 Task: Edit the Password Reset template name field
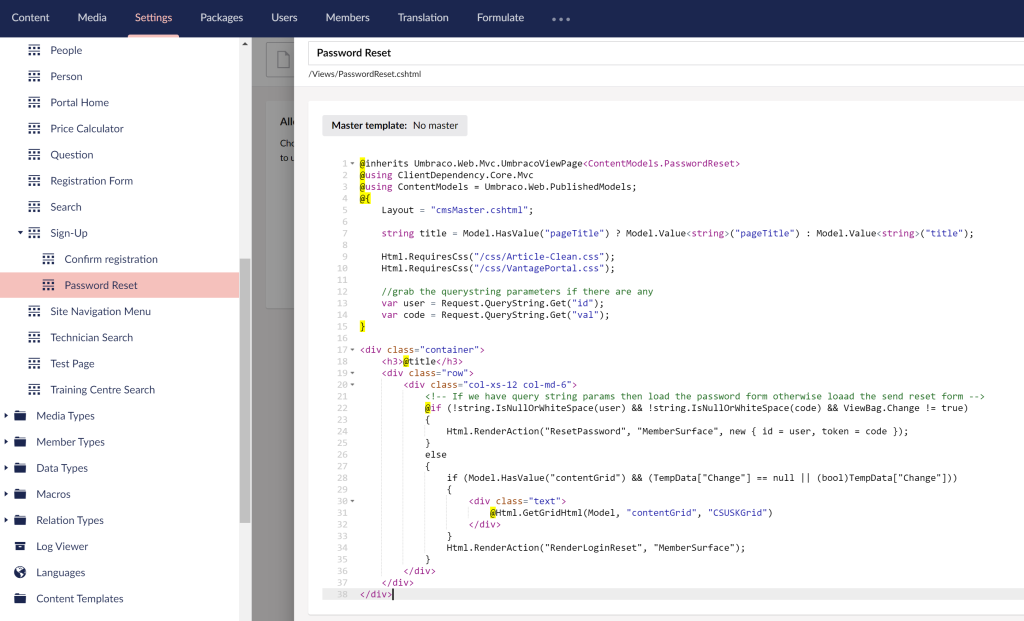[x=666, y=53]
